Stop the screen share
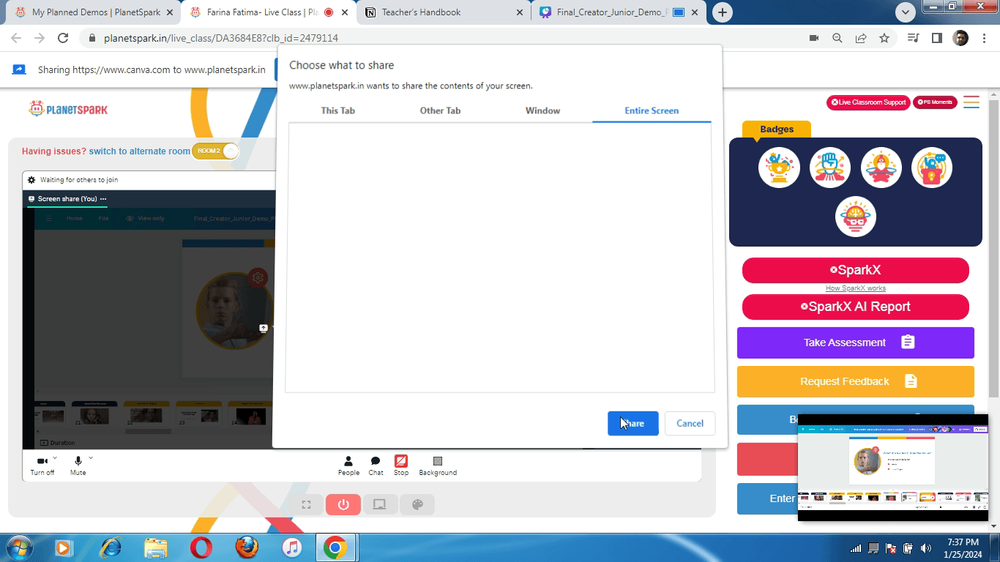Screen dimensions: 1000x562 click(x=401, y=466)
